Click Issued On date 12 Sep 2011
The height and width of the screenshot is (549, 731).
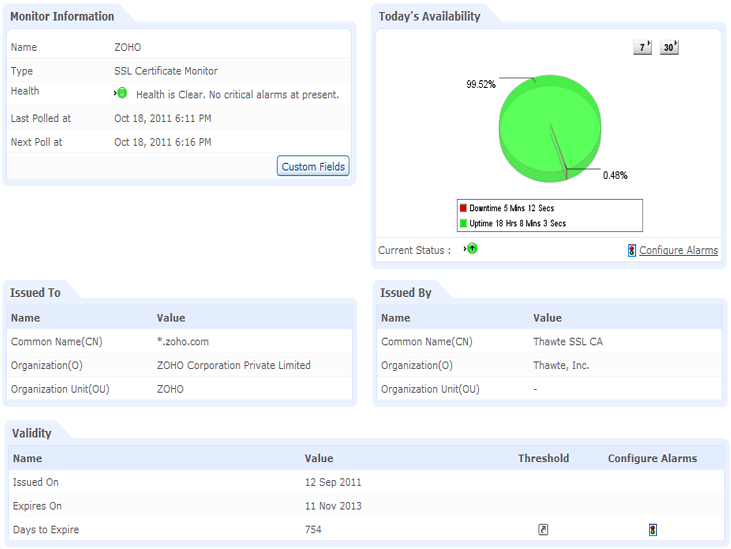click(333, 482)
